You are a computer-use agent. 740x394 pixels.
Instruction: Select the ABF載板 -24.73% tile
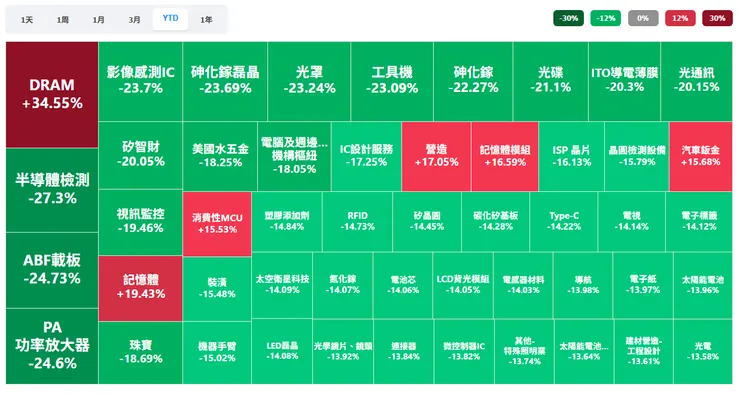click(52, 270)
